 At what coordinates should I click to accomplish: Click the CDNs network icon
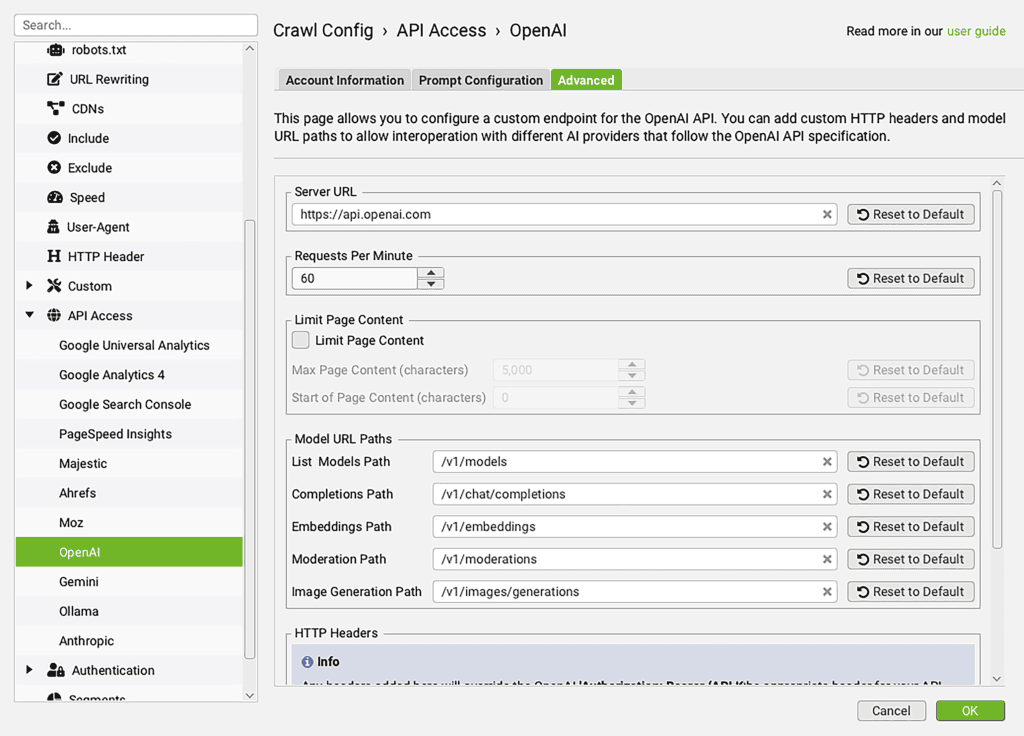pyautogui.click(x=55, y=109)
